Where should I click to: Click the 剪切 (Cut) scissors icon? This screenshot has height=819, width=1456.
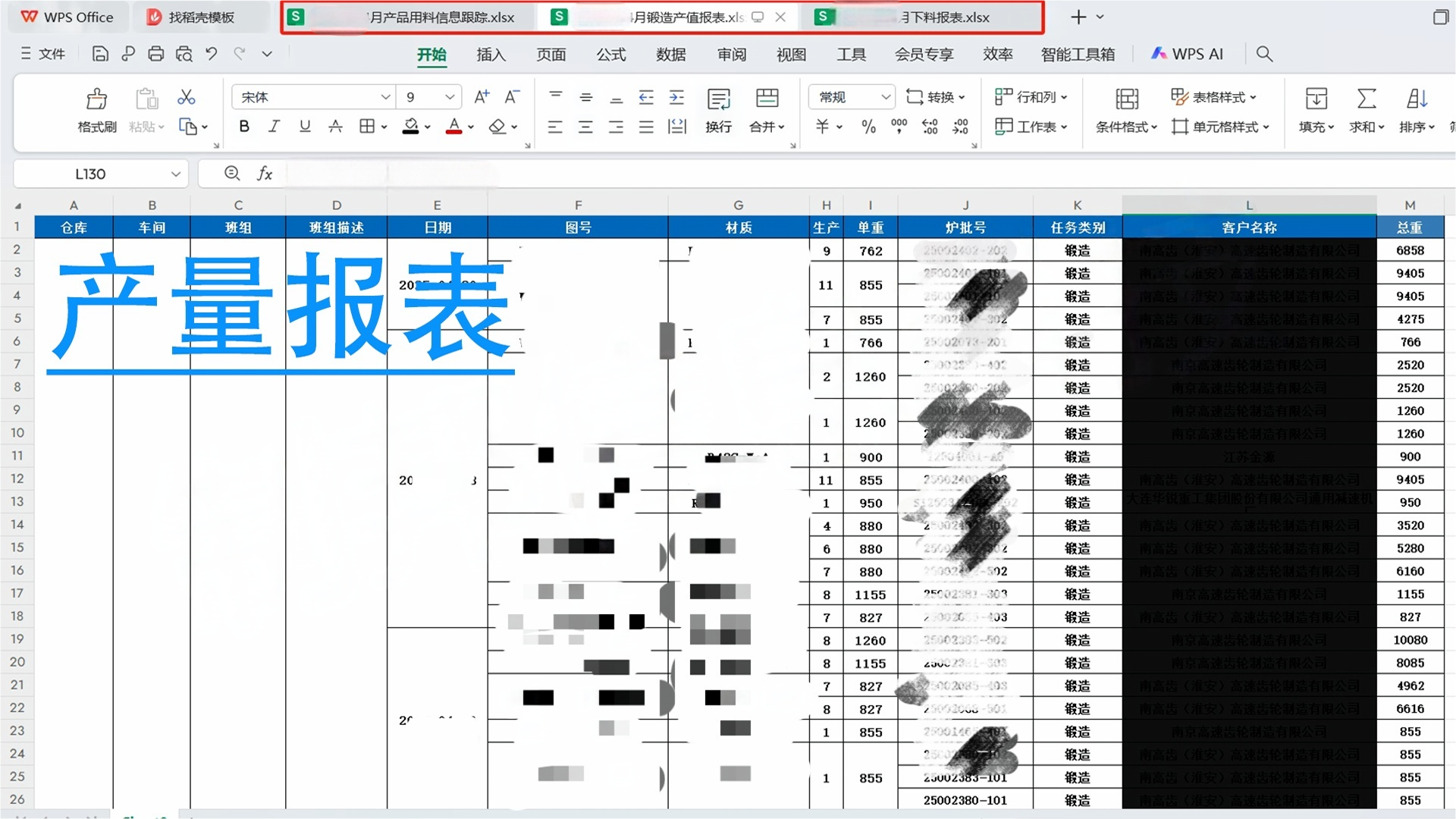(184, 97)
